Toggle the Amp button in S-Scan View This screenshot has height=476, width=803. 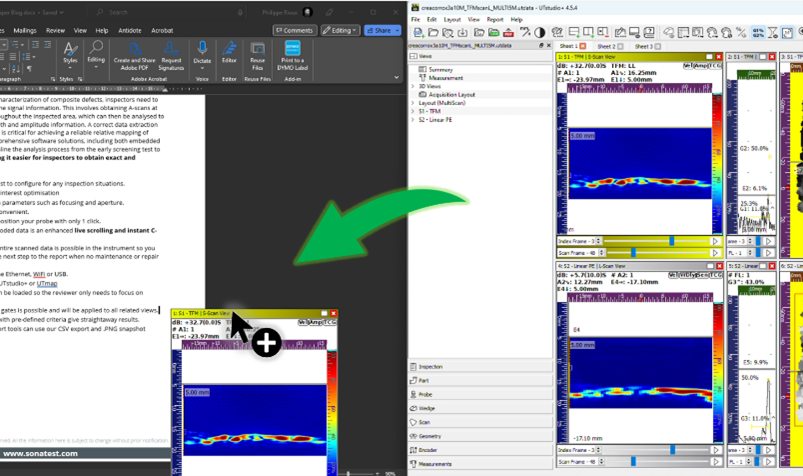tap(701, 66)
